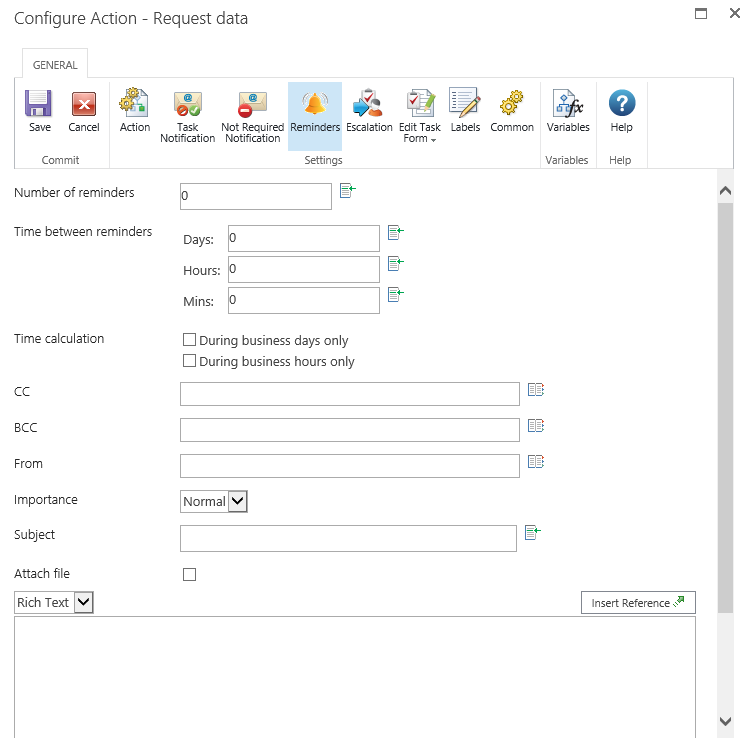Open the Importance dropdown

(214, 501)
